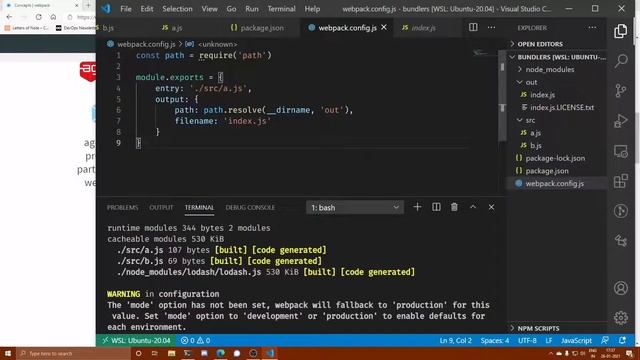The width and height of the screenshot is (640, 360).
Task: Open the Extensions view
Action: point(620,181)
